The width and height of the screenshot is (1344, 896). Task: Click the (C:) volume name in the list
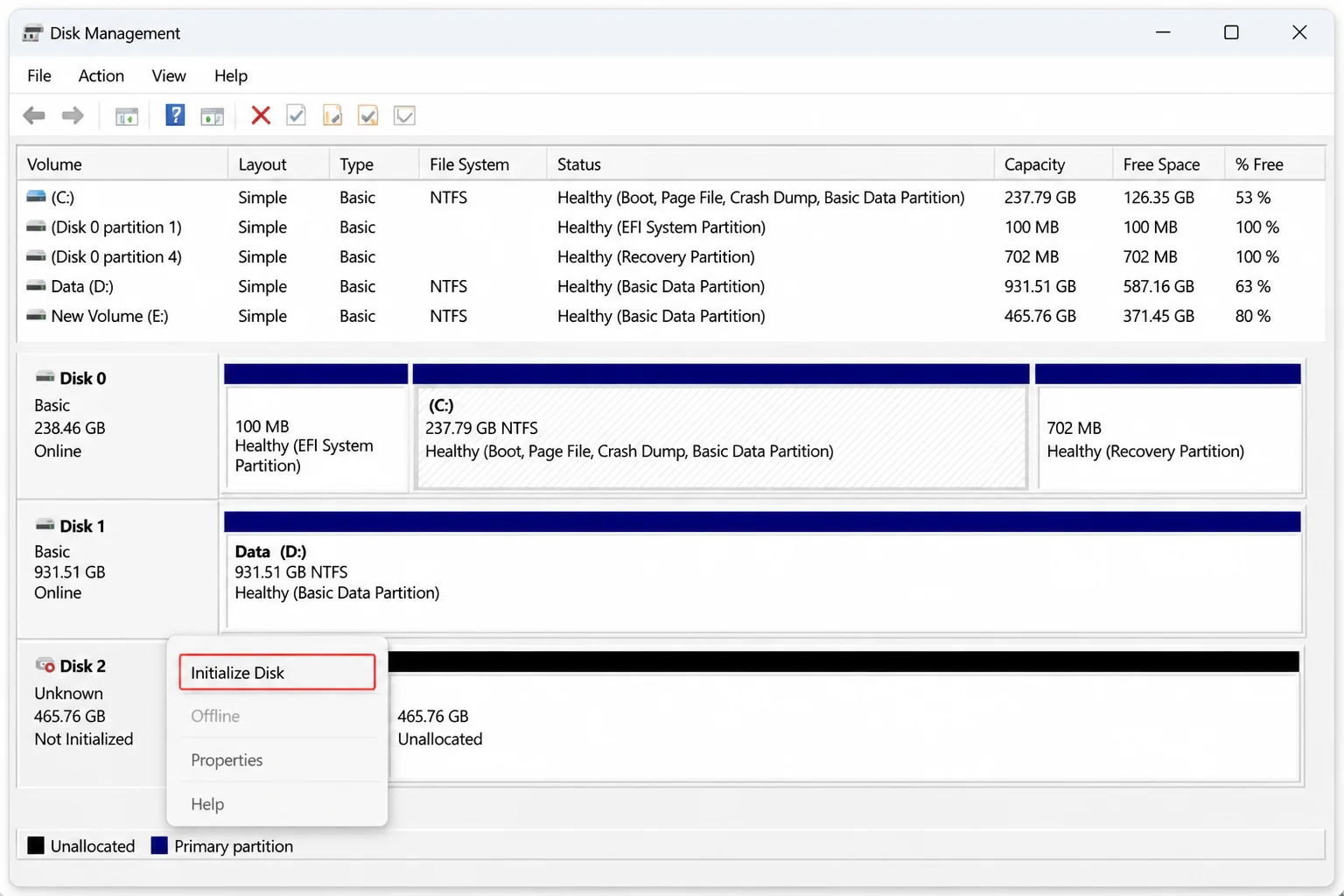tap(62, 198)
